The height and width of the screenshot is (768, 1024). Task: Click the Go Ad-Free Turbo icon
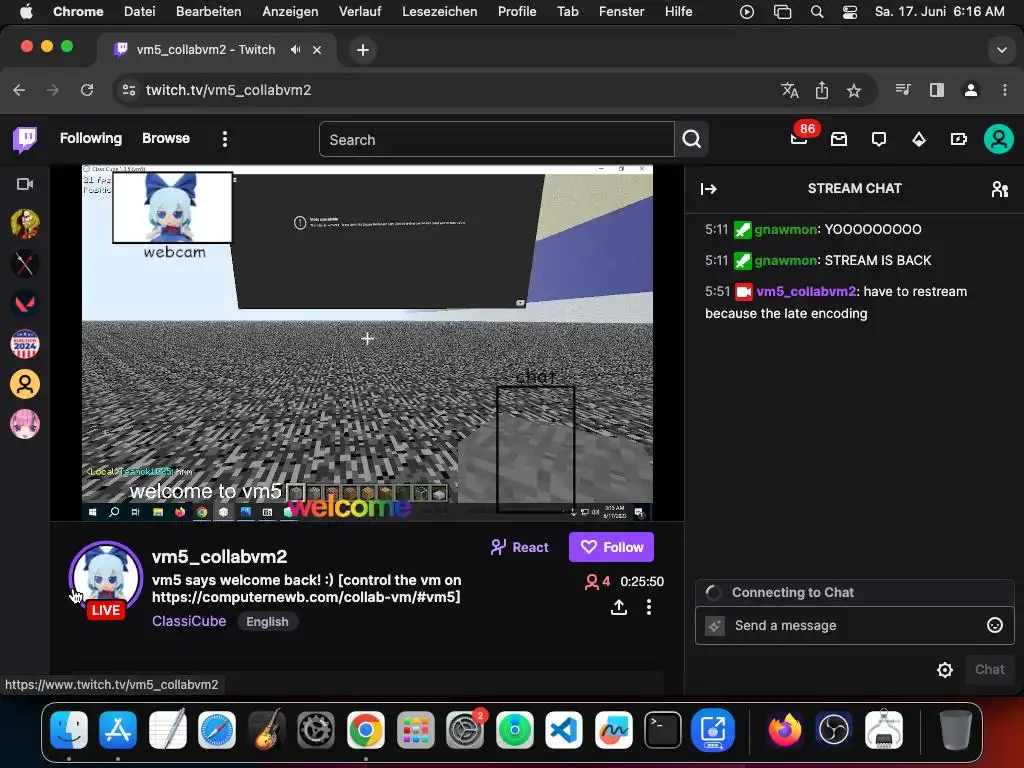point(959,139)
